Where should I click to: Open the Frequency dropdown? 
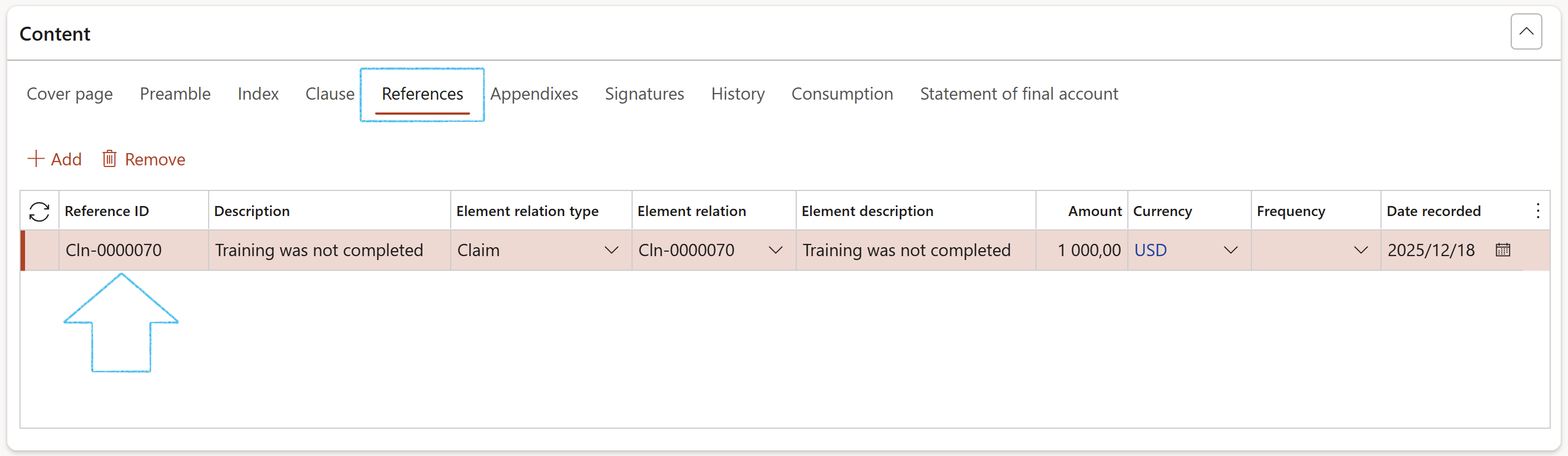1360,250
